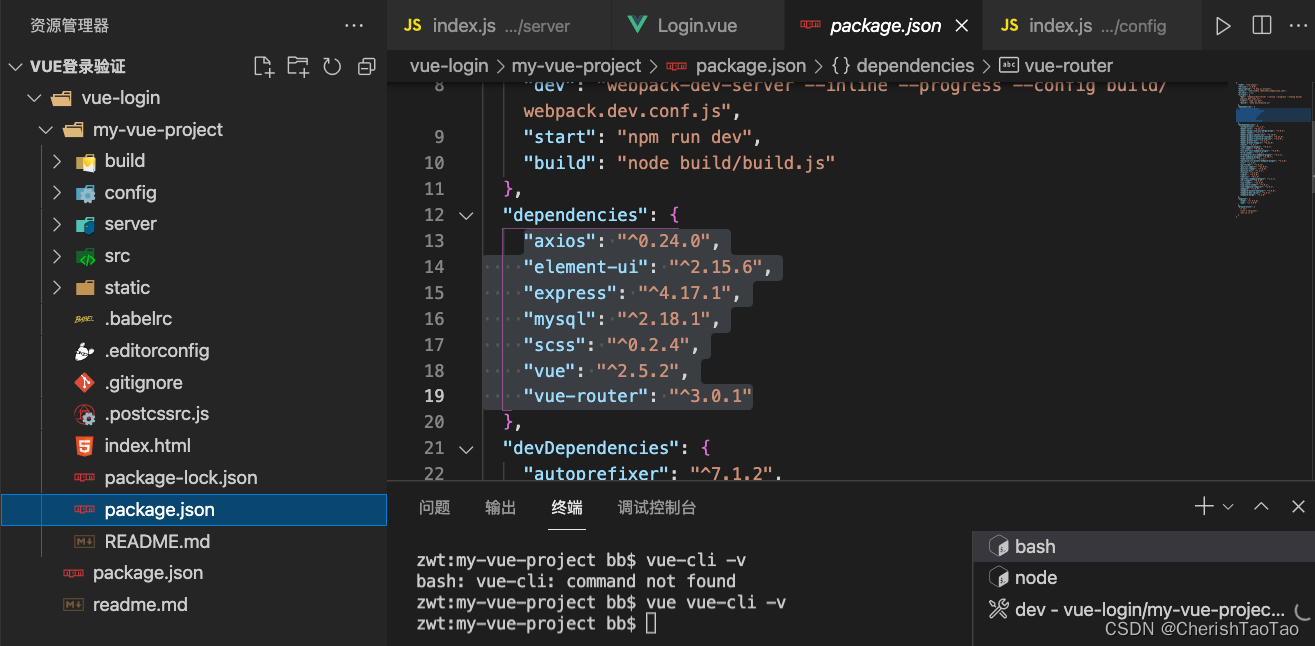Split the editor to the right
This screenshot has width=1315, height=646.
[1262, 26]
